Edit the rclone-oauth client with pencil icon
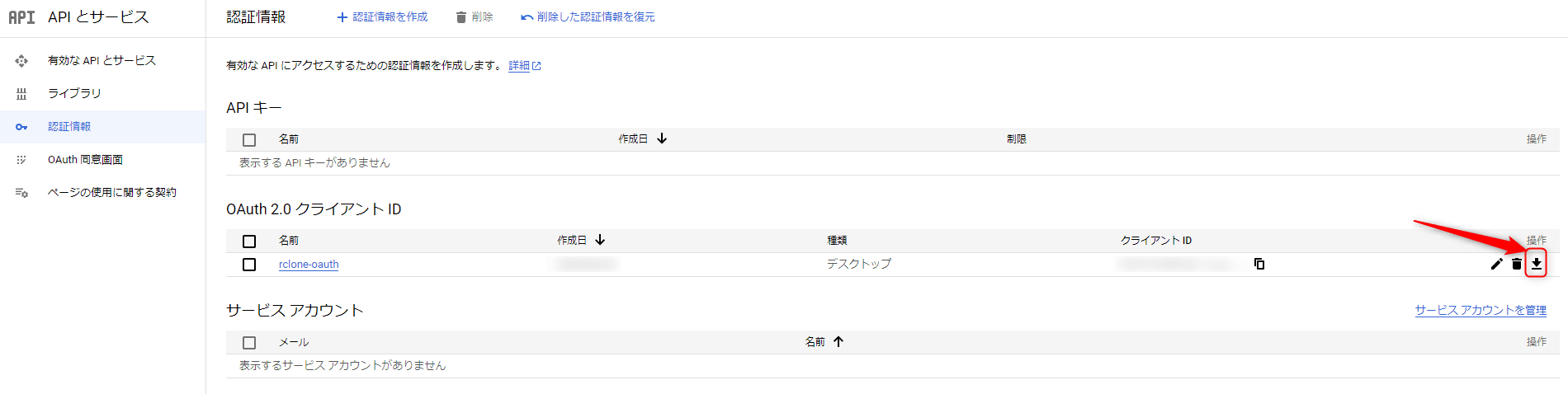Screen dimensions: 1568x394 [x=1496, y=264]
